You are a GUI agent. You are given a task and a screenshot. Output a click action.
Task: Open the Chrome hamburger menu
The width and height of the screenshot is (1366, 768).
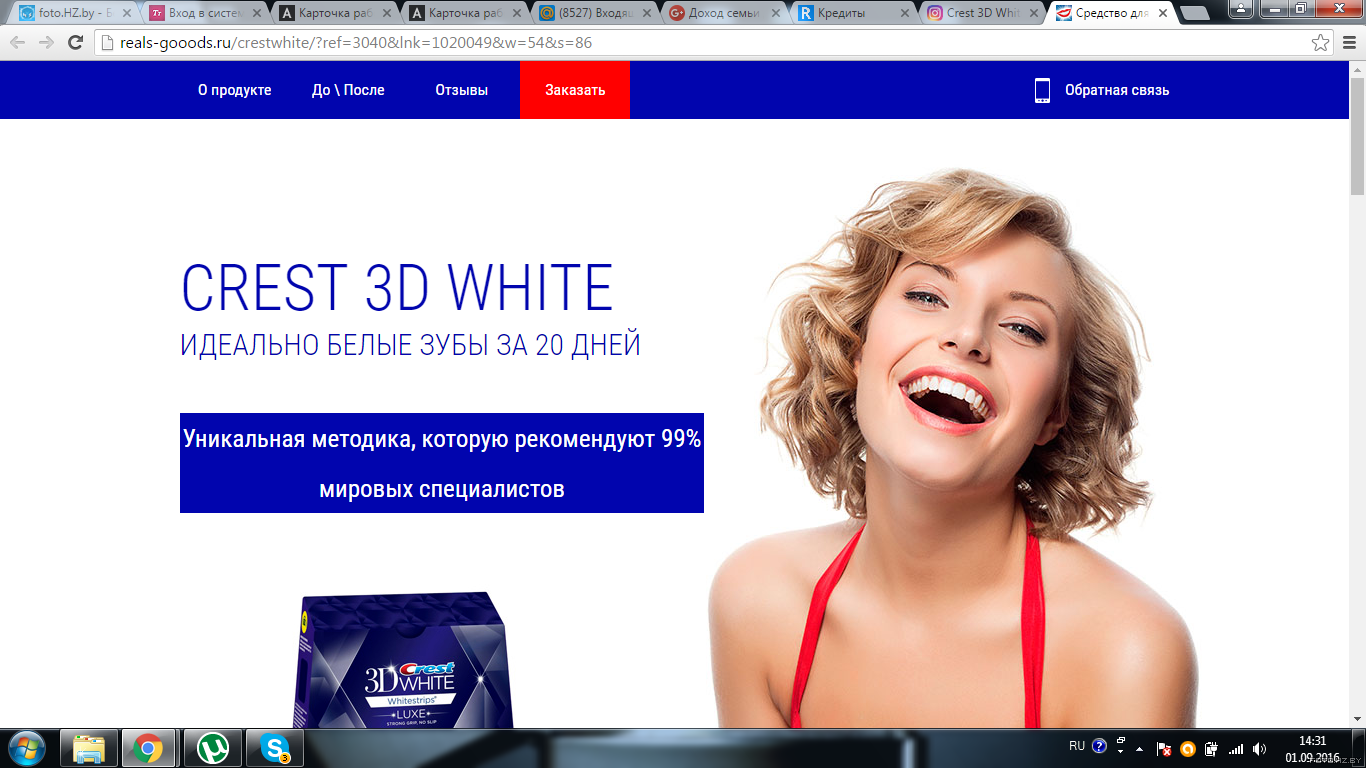[1348, 43]
